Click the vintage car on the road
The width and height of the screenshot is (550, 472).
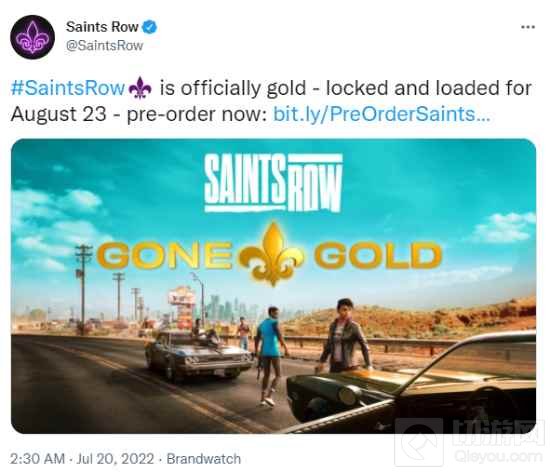[x=199, y=356]
